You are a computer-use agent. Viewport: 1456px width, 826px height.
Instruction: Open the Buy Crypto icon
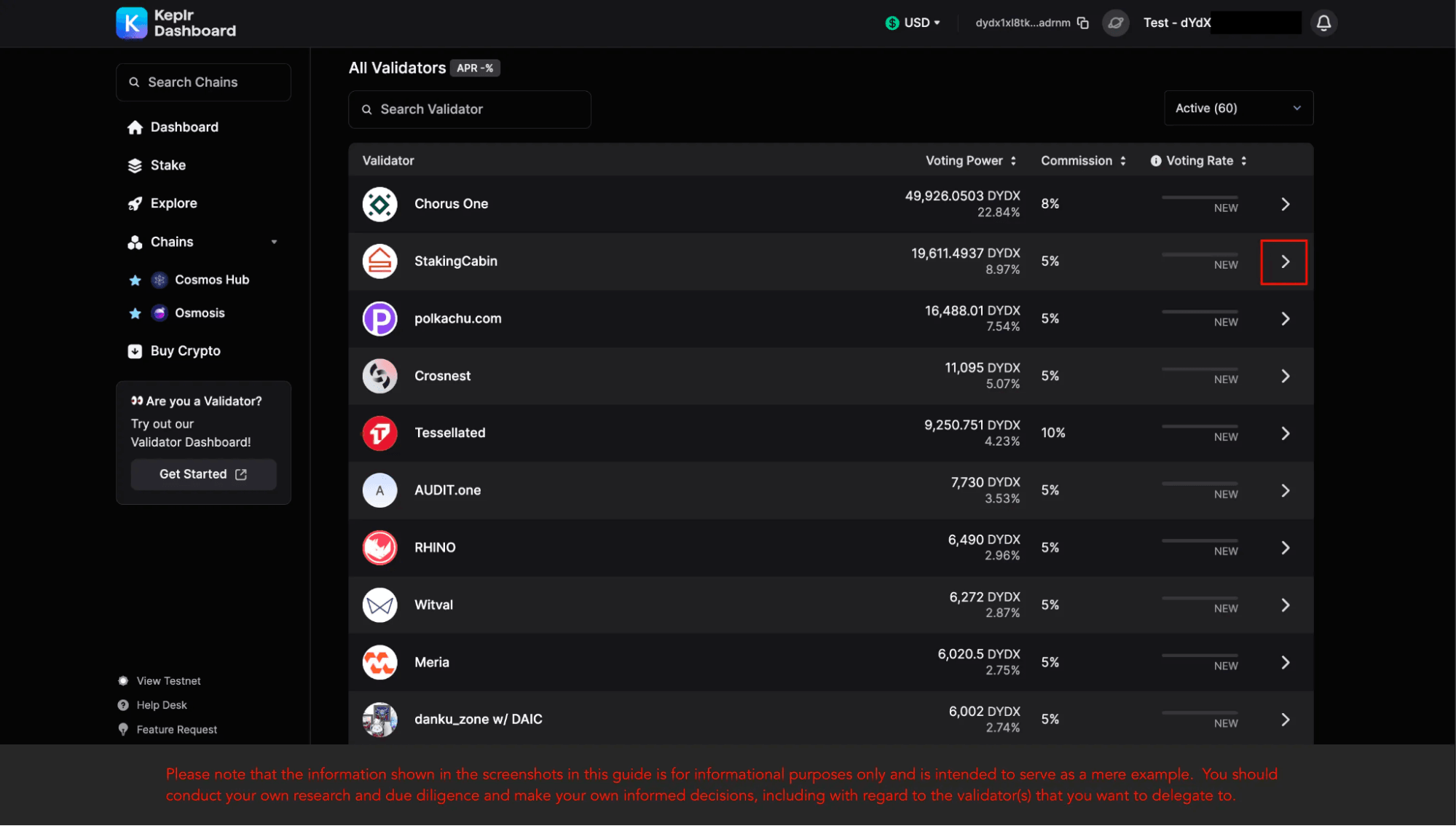[x=135, y=351]
